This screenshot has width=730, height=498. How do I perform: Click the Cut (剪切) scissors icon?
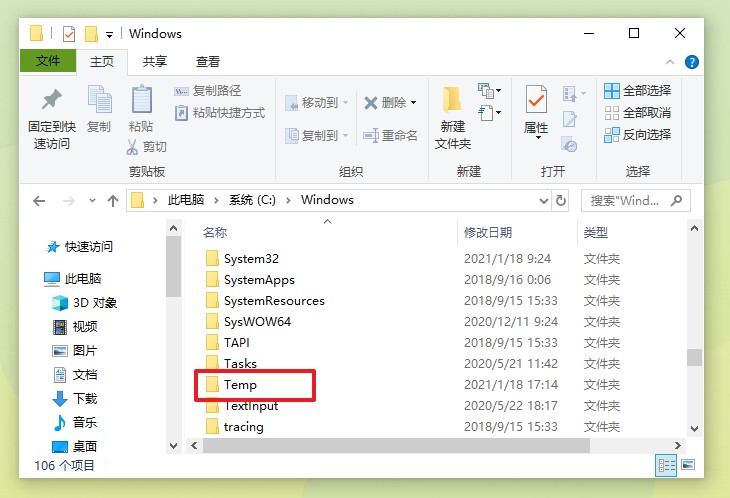(132, 147)
